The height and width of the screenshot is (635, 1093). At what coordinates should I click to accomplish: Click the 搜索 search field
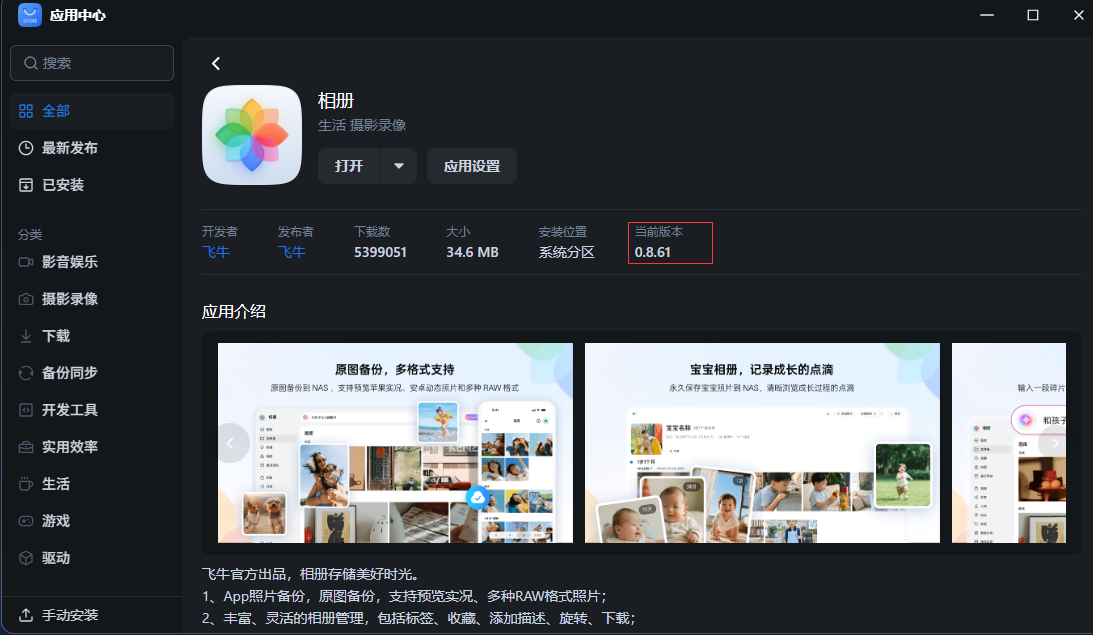click(x=92, y=63)
